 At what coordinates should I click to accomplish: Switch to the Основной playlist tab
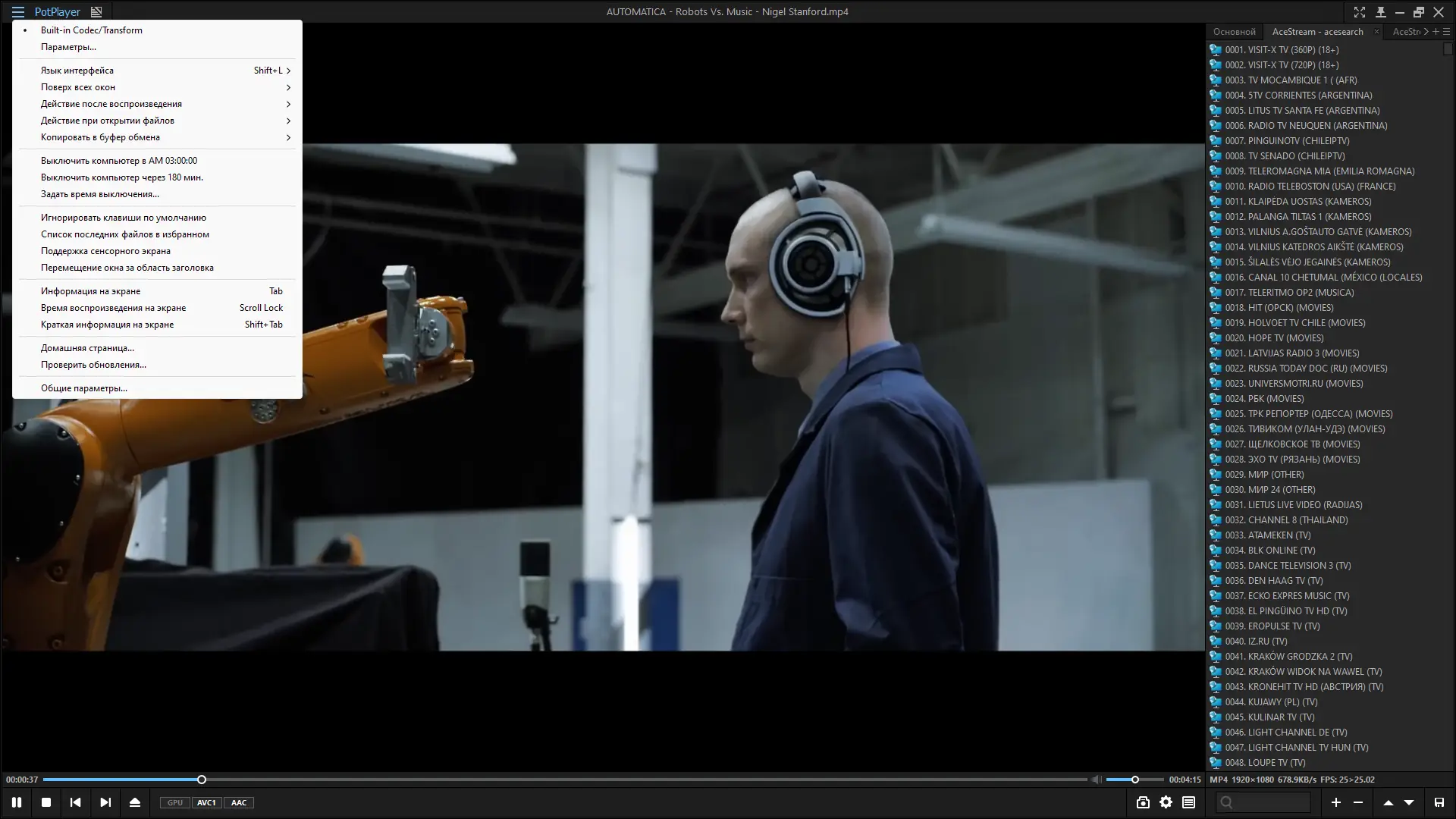click(x=1234, y=32)
